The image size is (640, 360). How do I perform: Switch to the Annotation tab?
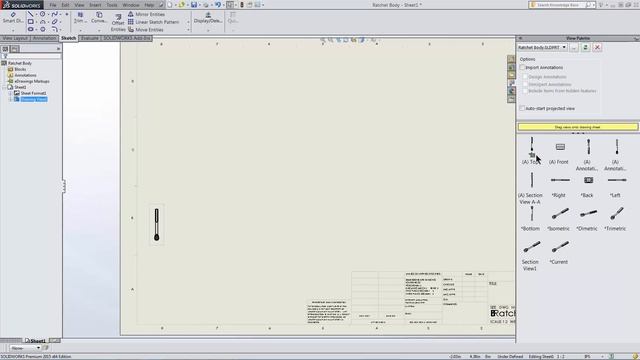(x=44, y=38)
